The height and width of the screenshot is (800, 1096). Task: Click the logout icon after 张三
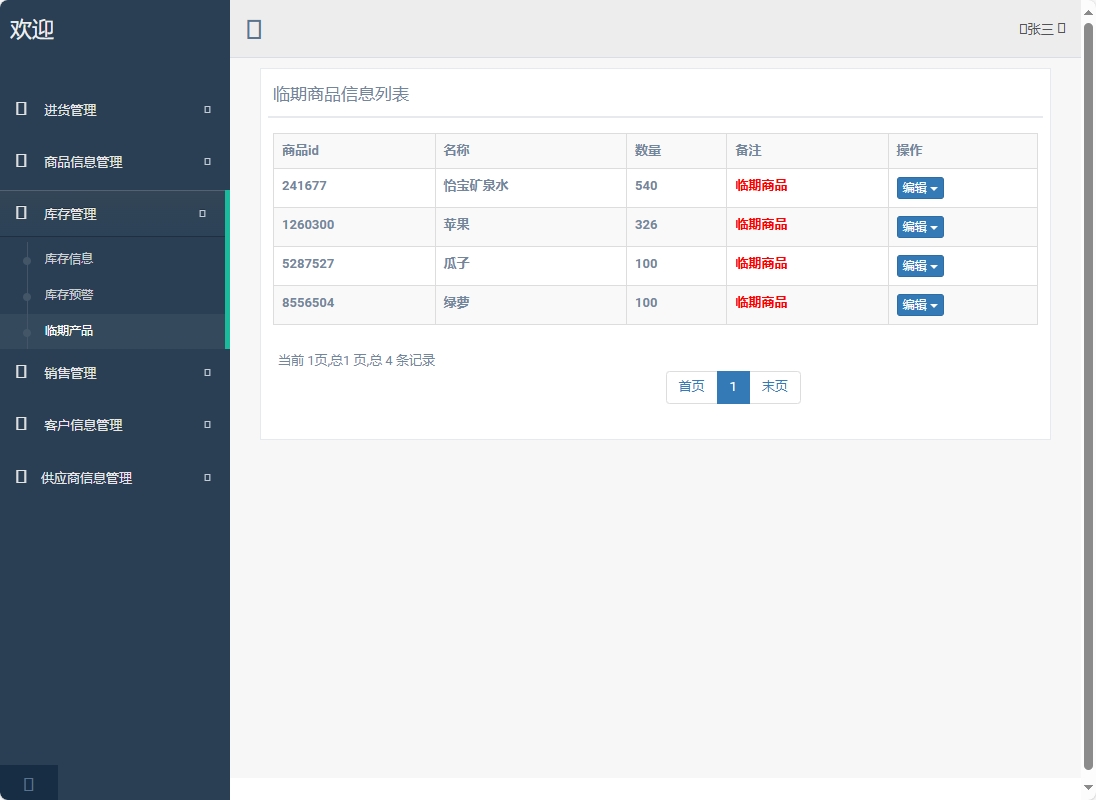(x=1063, y=29)
